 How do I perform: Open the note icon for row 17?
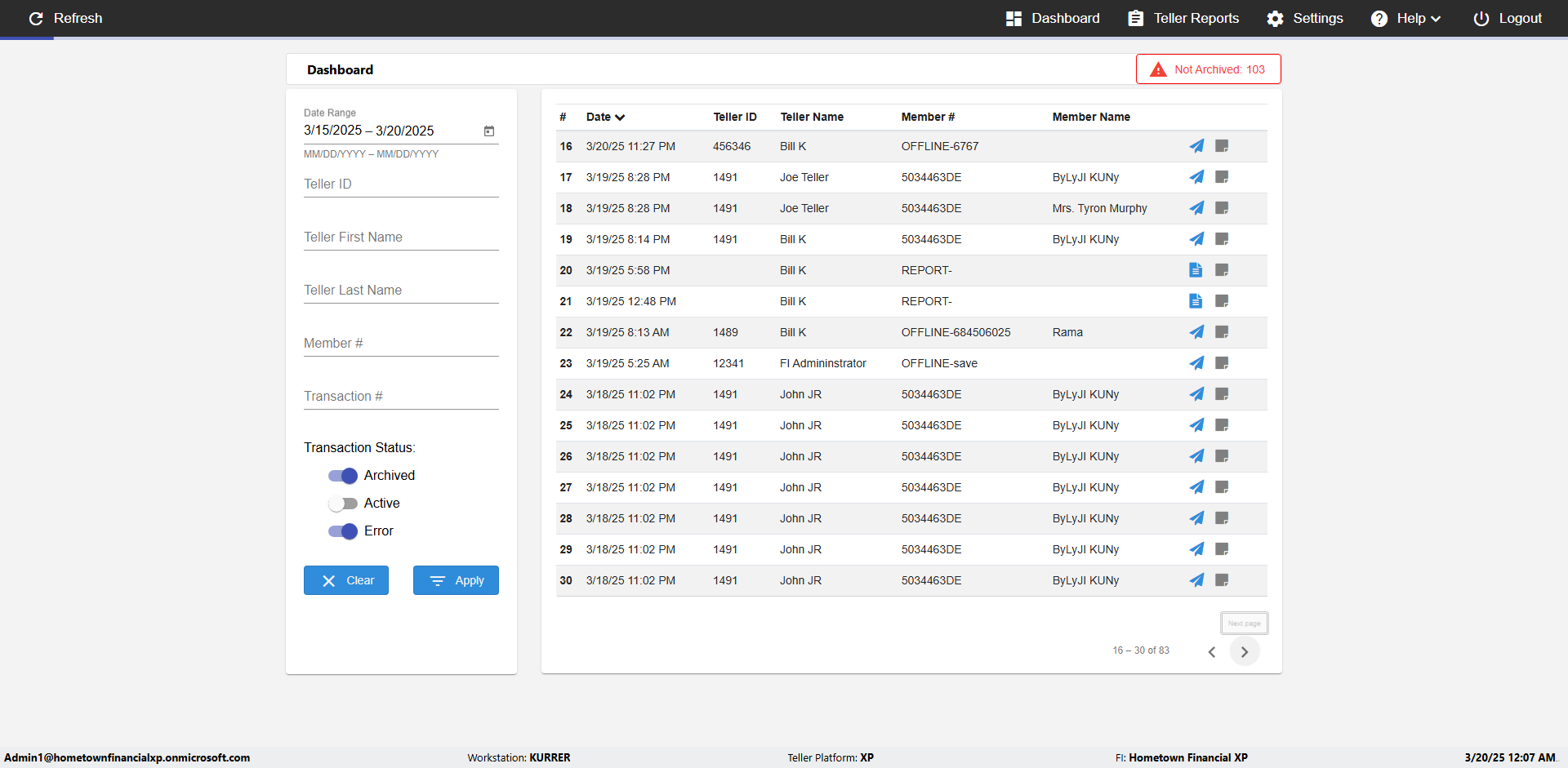tap(1222, 177)
